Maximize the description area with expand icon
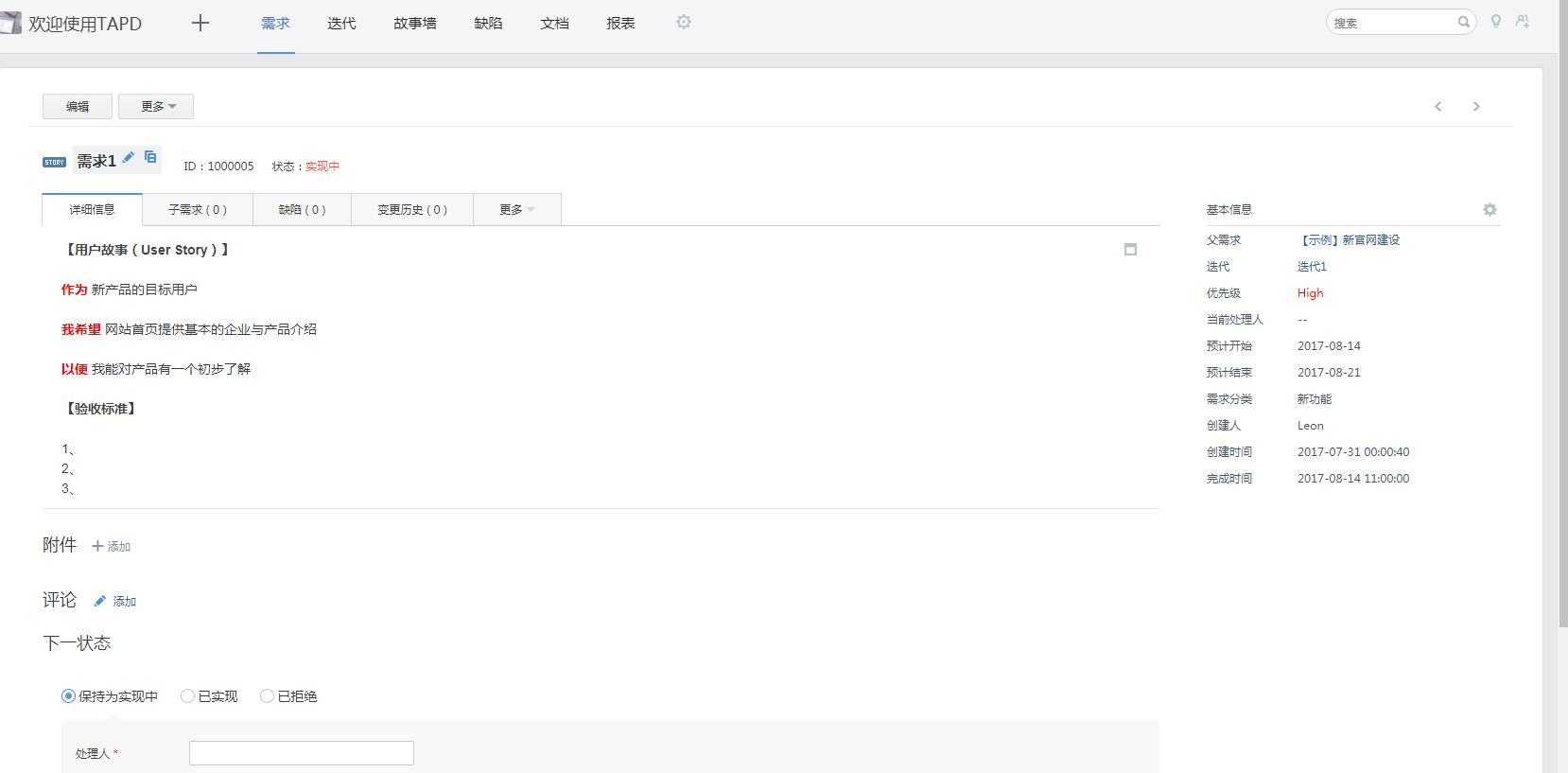This screenshot has height=773, width=1568. tap(1130, 250)
